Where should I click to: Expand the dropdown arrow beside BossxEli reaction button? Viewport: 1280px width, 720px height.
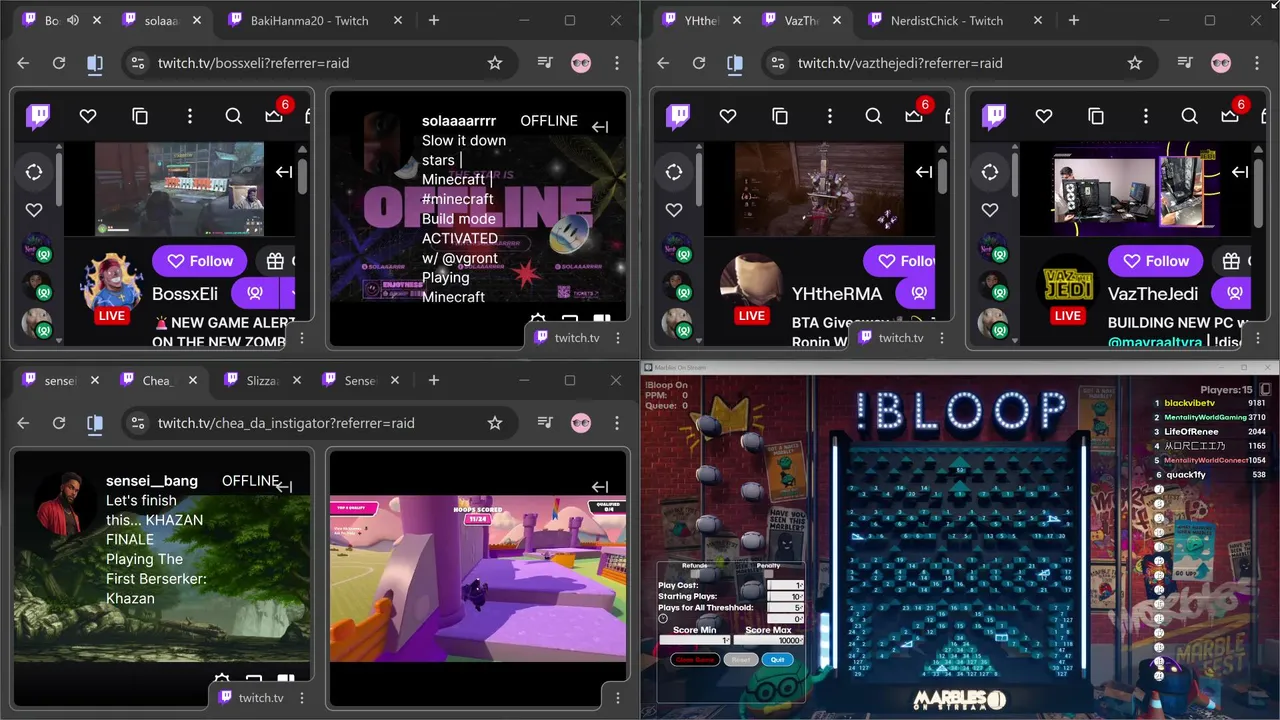pos(288,293)
